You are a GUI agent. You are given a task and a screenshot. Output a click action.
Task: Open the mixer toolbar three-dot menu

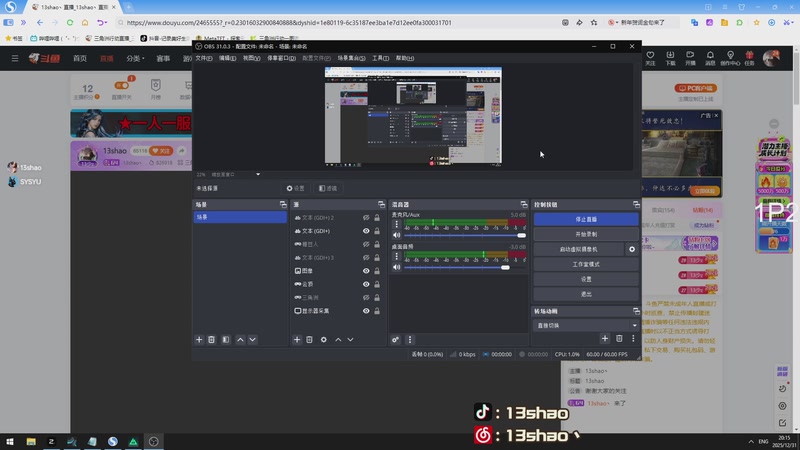(410, 340)
